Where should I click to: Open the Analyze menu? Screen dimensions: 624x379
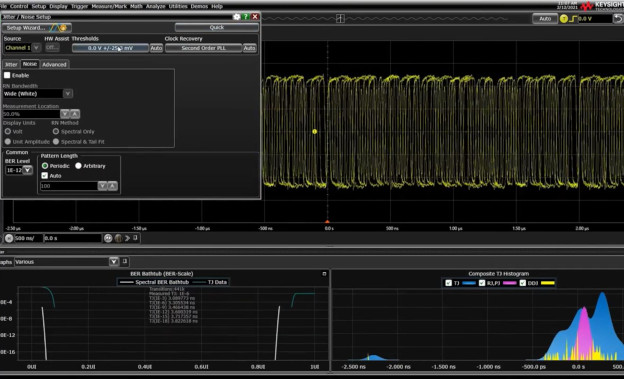[156, 6]
